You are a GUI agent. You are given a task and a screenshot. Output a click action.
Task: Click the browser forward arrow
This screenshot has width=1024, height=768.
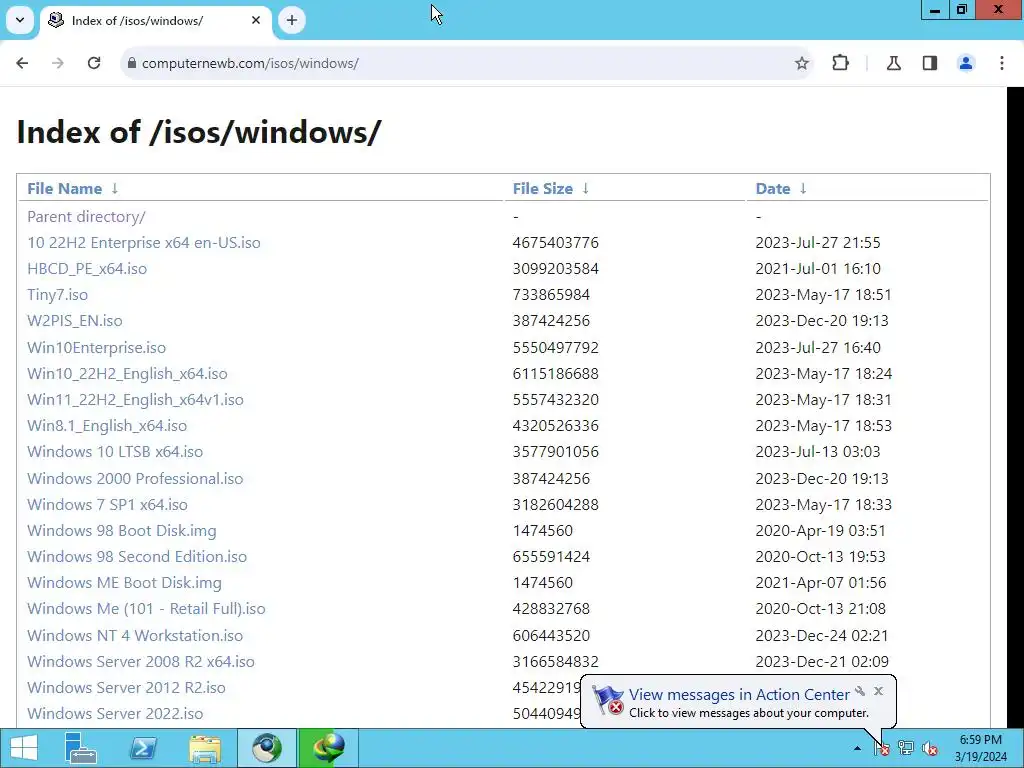(58, 63)
